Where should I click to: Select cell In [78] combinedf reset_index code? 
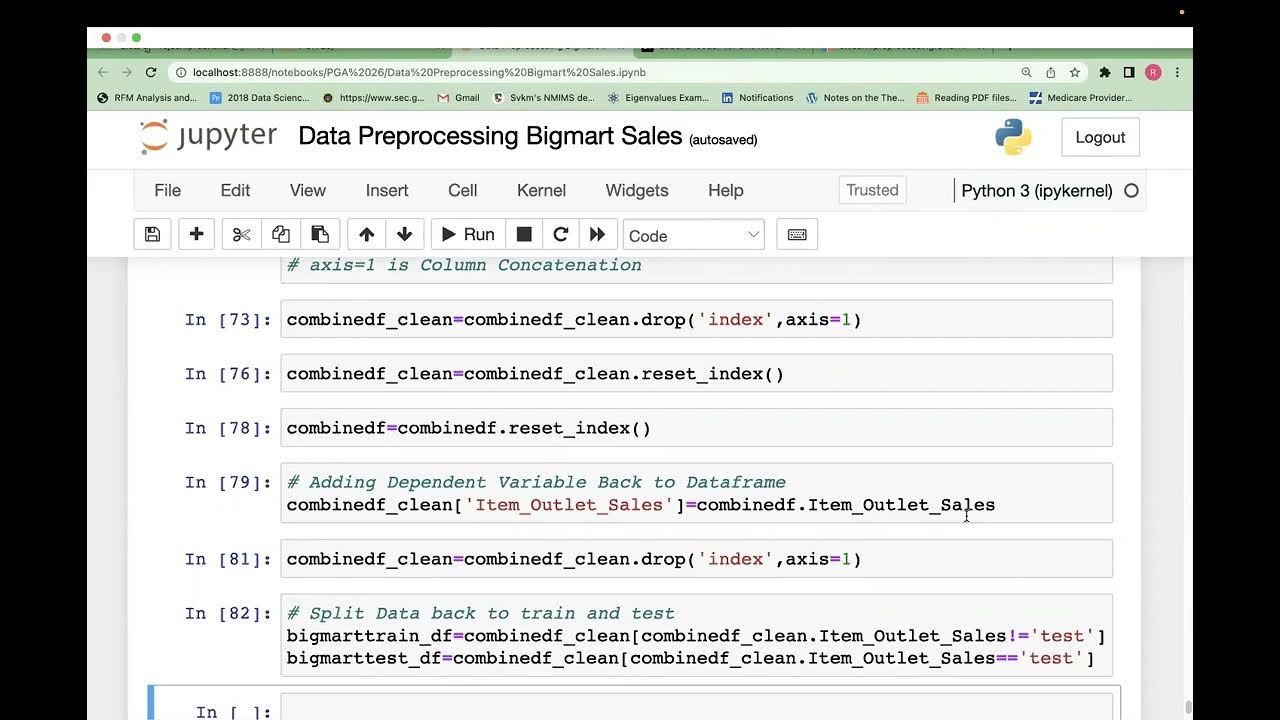click(697, 428)
